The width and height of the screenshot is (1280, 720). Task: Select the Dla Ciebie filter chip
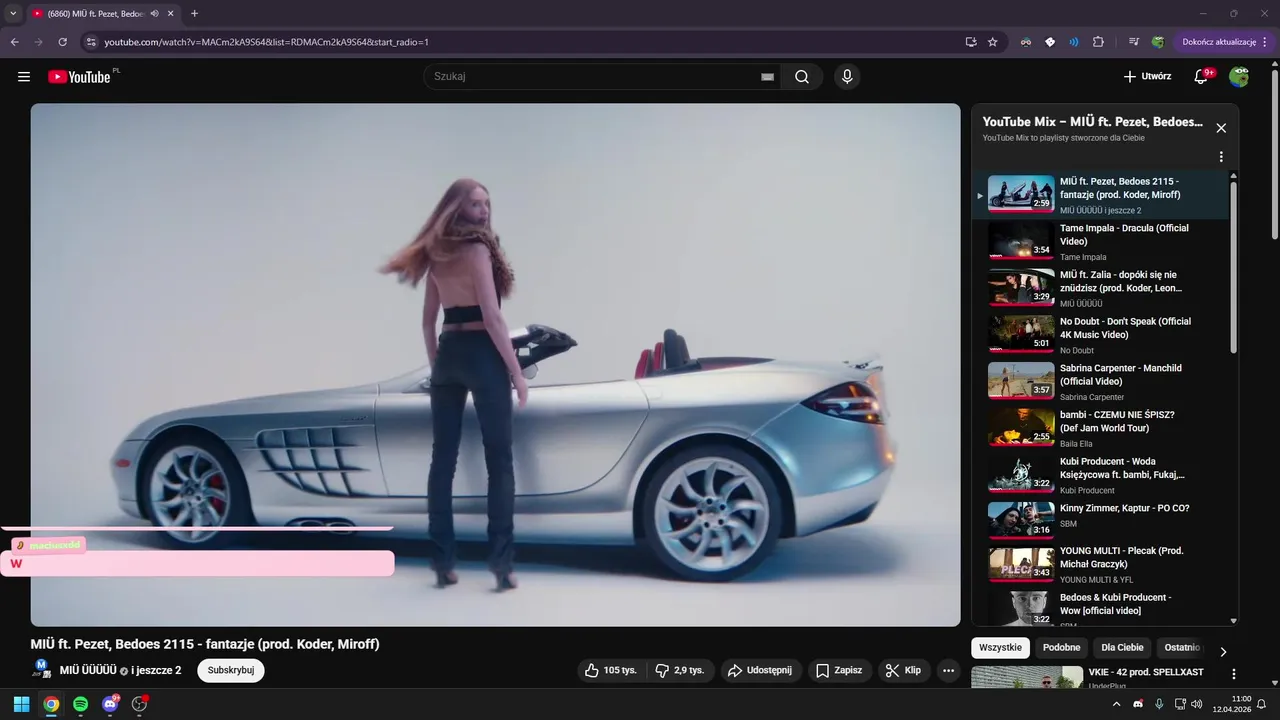point(1122,647)
